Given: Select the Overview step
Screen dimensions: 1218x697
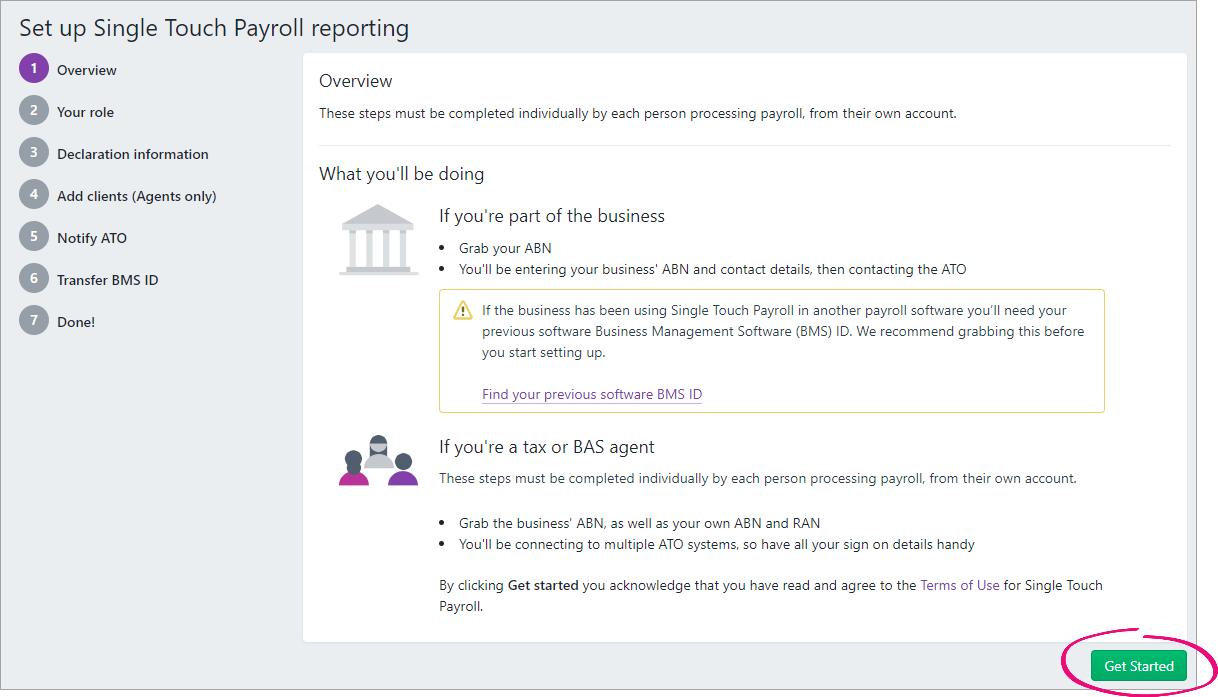Looking at the screenshot, I should [88, 69].
